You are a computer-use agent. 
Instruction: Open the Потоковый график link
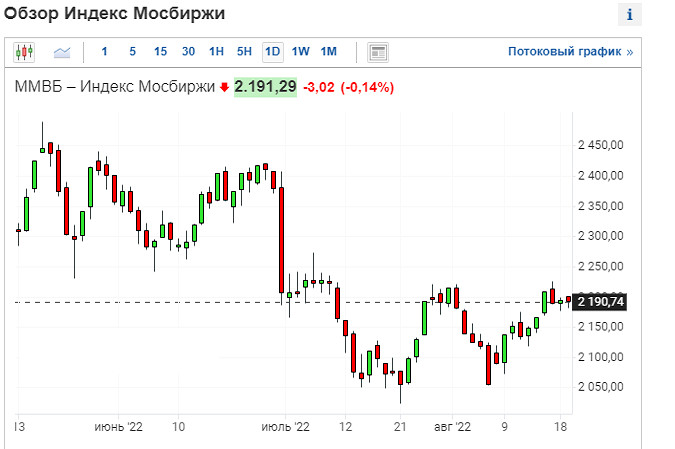coord(570,52)
